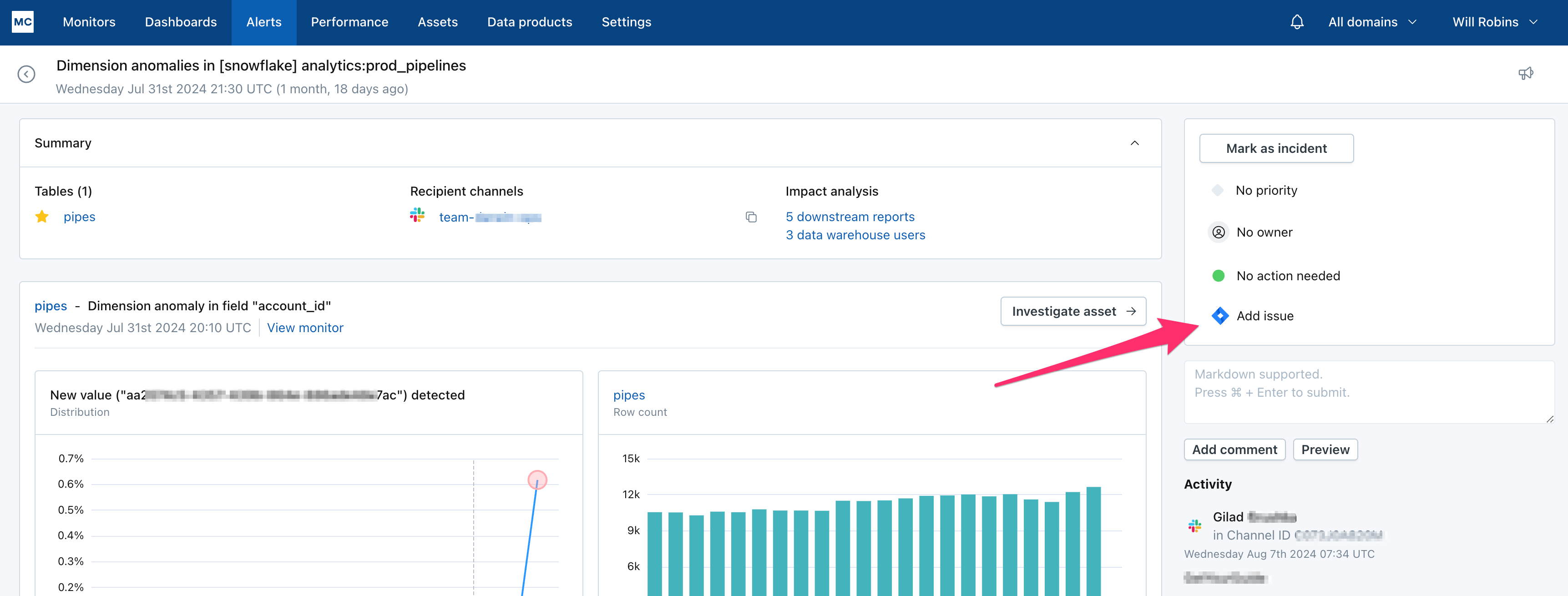The height and width of the screenshot is (596, 1568).
Task: Open the View monitor link
Action: coord(305,328)
